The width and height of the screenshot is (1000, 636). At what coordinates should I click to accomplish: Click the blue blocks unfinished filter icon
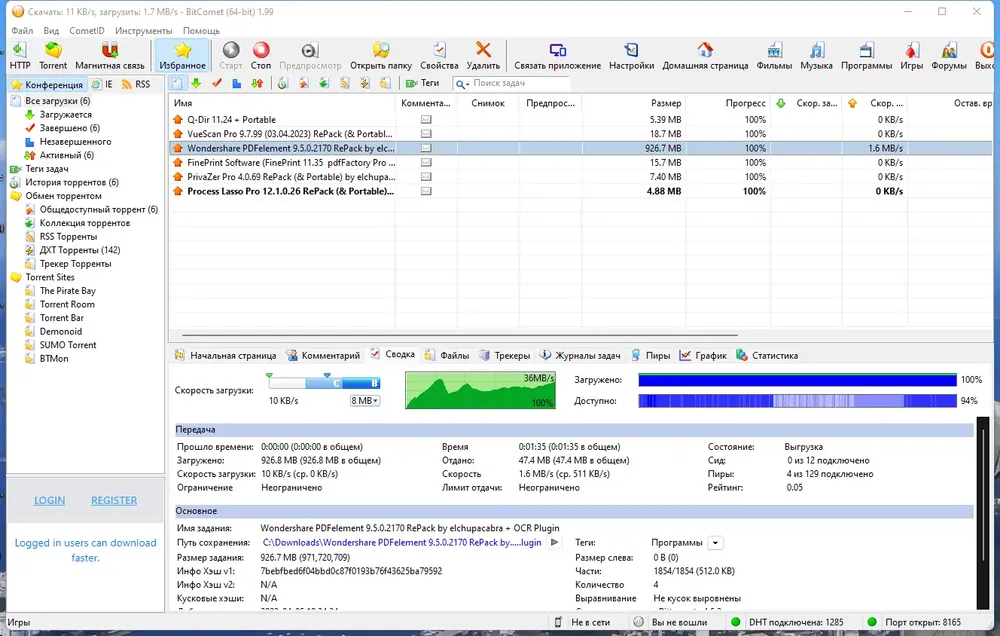pos(237,83)
